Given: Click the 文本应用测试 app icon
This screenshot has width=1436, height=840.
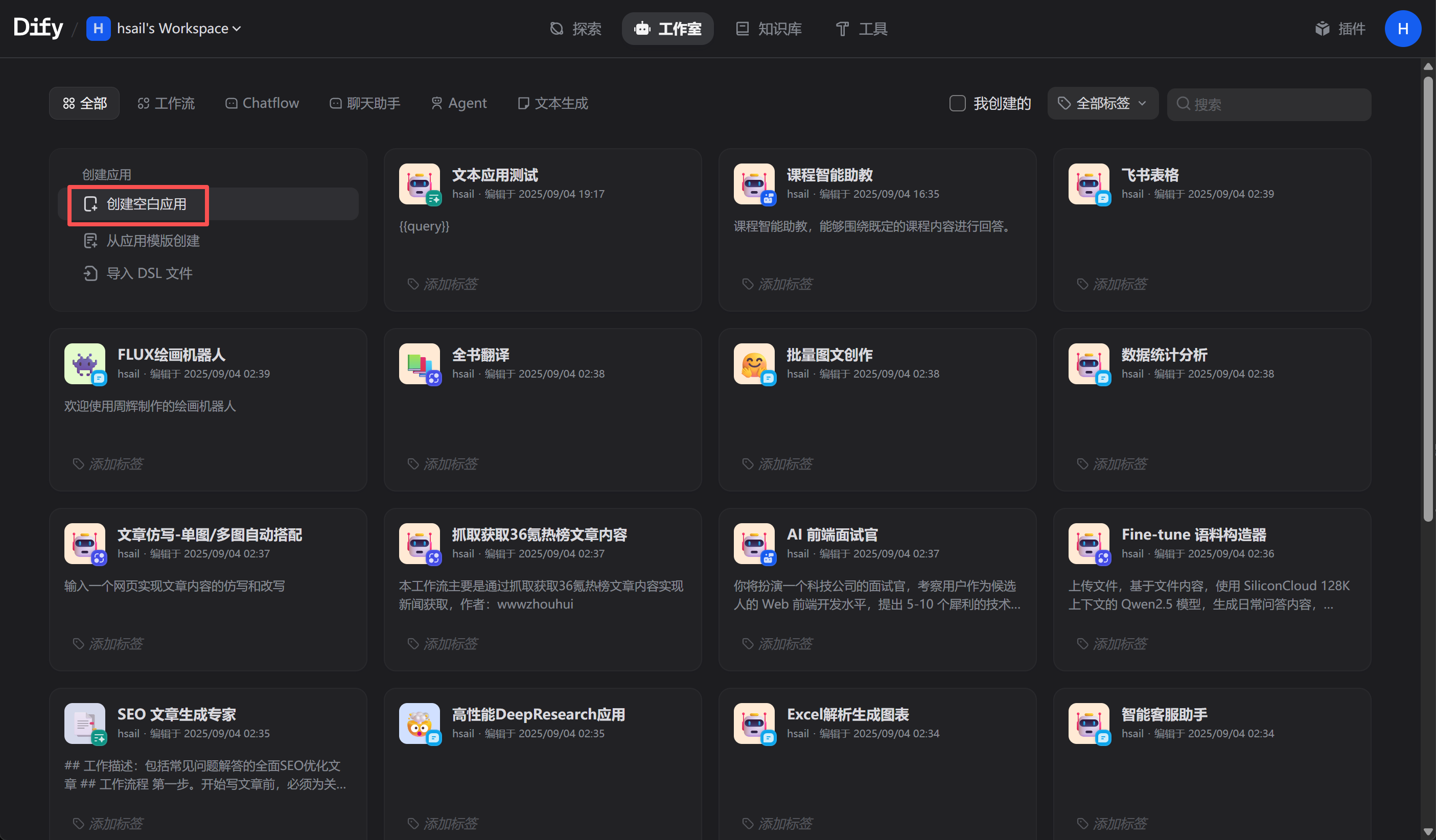Looking at the screenshot, I should tap(420, 184).
